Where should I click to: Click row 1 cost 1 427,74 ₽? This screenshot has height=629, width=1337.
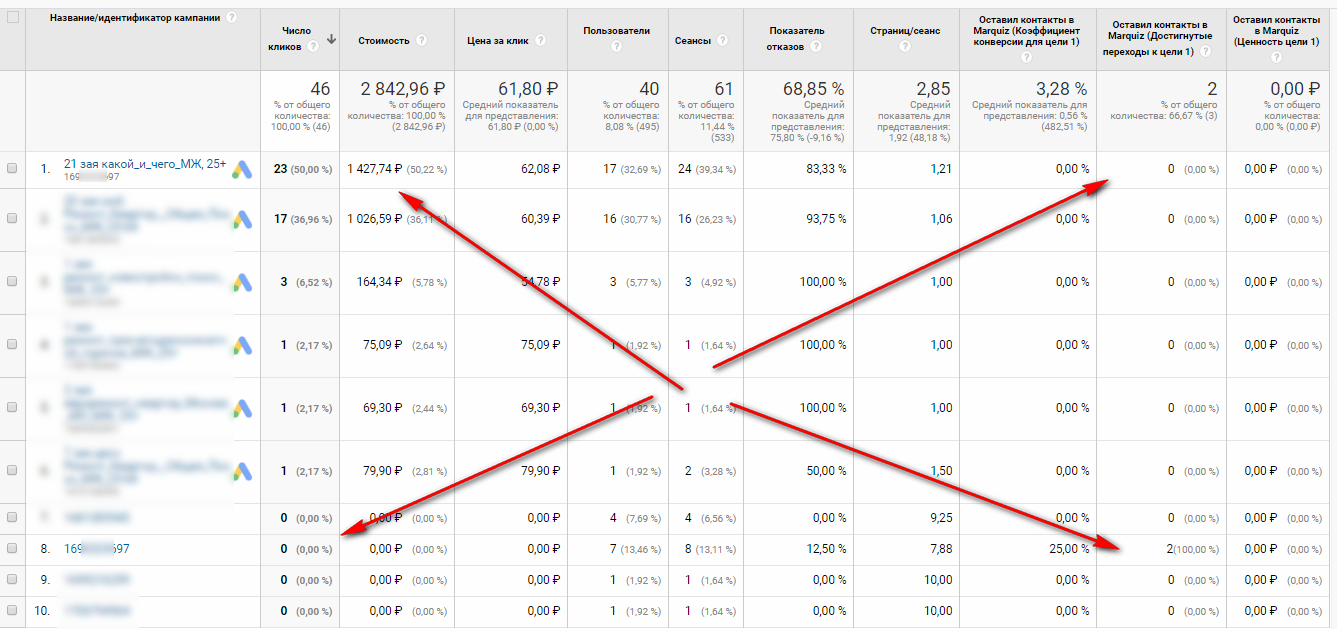pos(375,170)
